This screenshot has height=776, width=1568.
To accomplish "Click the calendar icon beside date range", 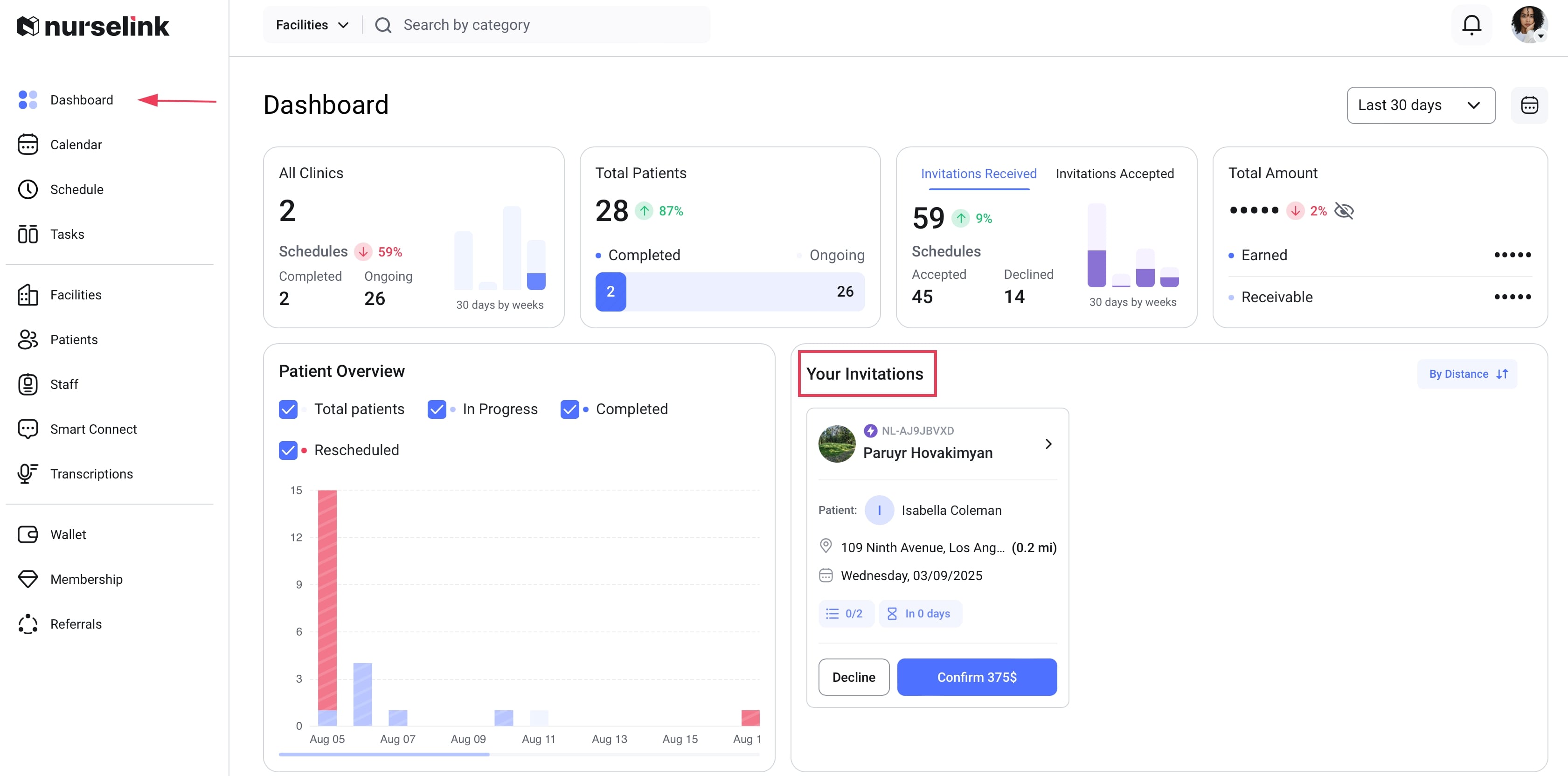I will coord(1528,105).
